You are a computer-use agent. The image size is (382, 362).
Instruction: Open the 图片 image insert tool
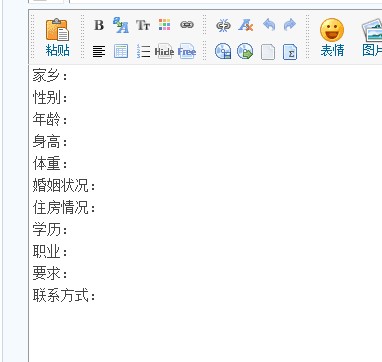(x=372, y=37)
